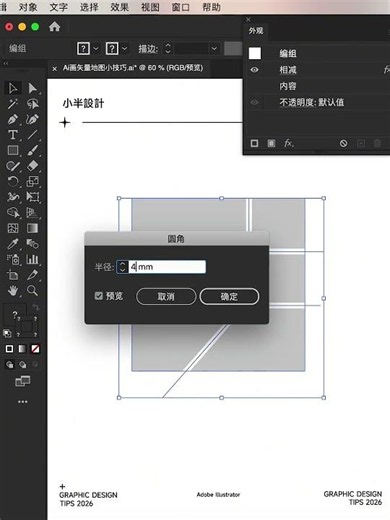Choose the Rectangle tool
390x520 pixels.
tap(13, 151)
